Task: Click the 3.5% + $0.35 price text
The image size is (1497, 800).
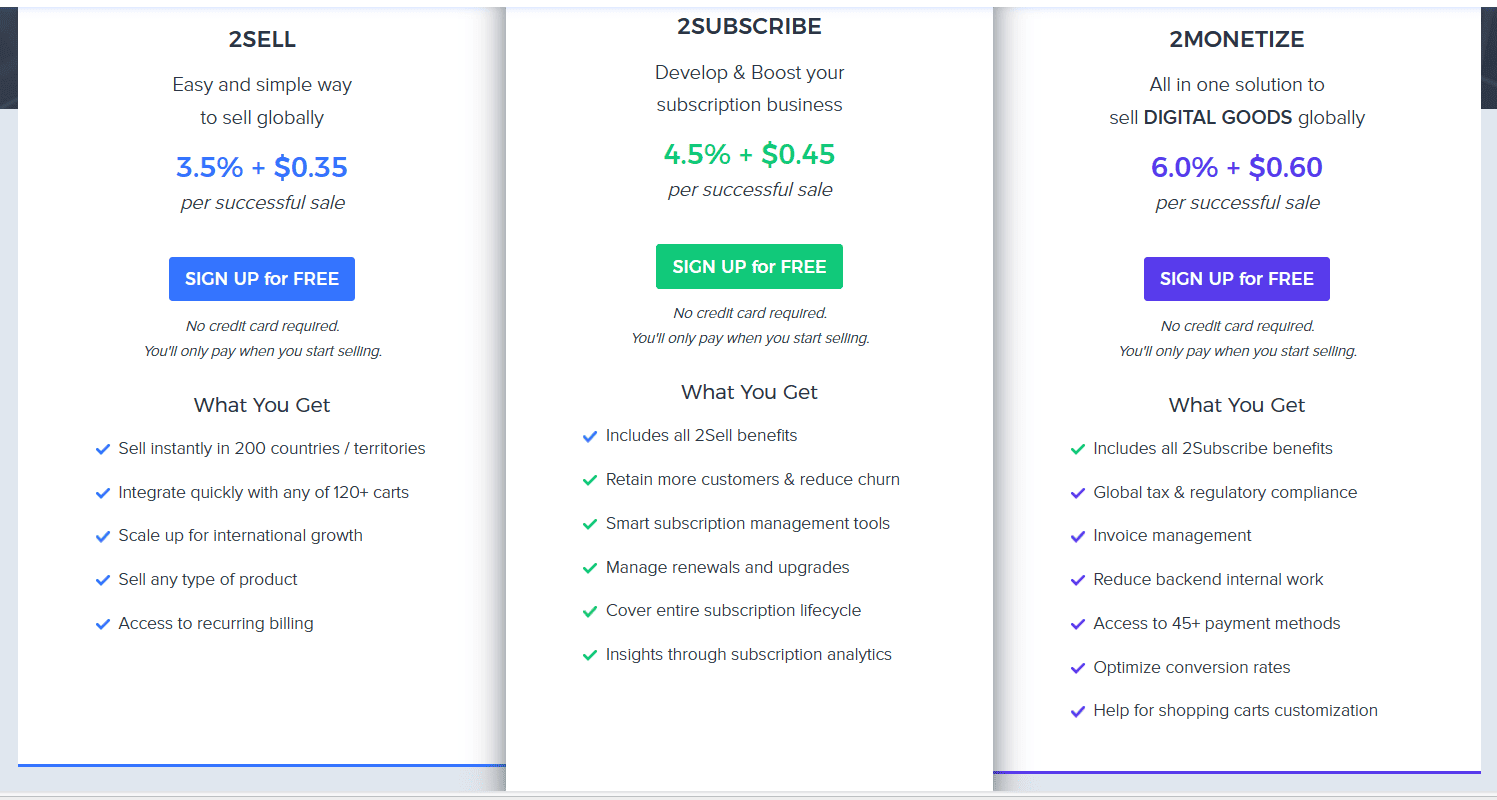Action: tap(262, 167)
